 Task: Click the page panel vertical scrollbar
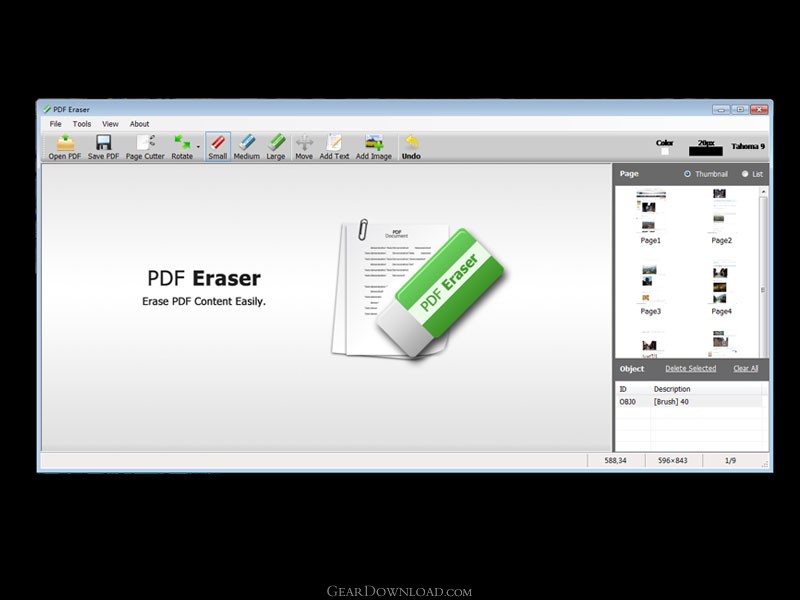(763, 272)
